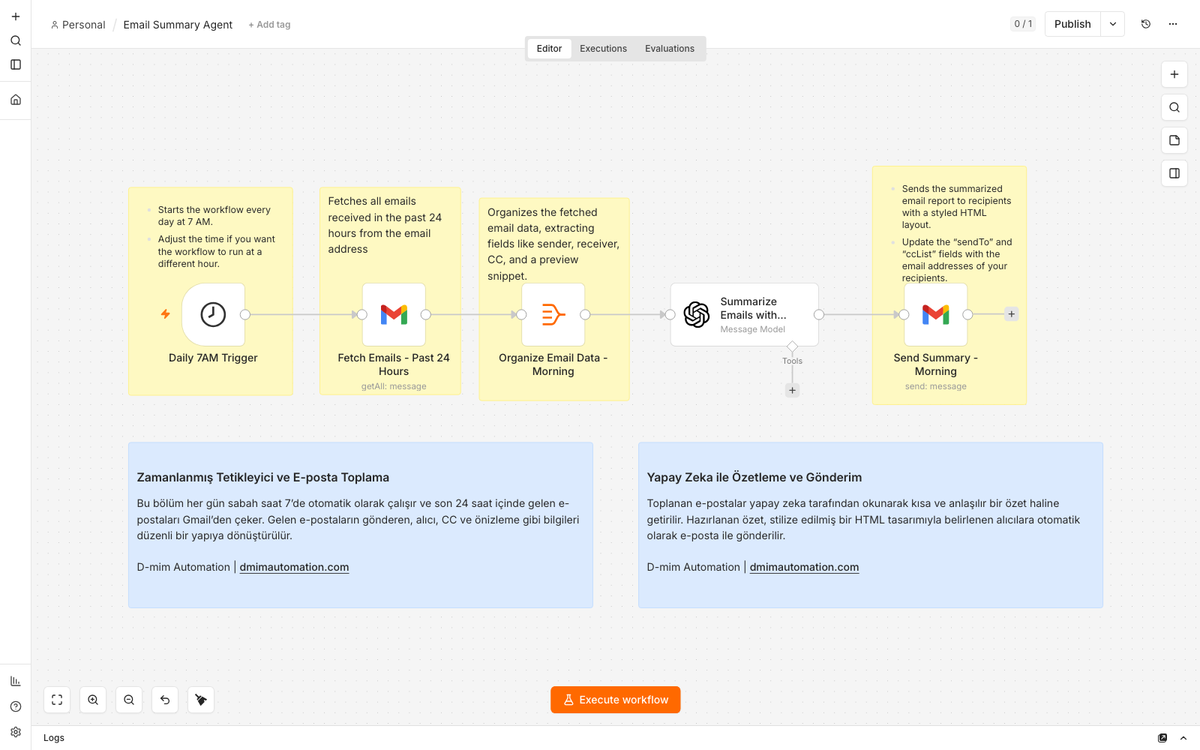This screenshot has height=750, width=1200.
Task: Open the Publish dropdown arrow
Action: 1113,24
